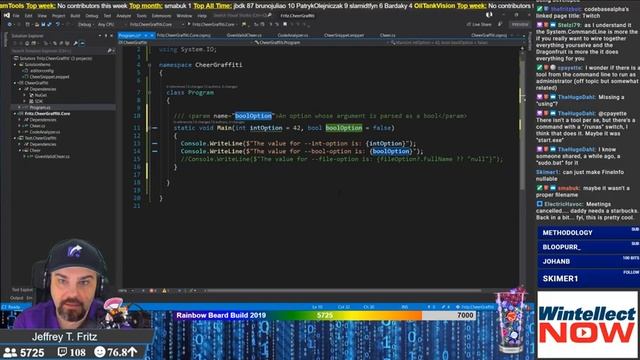Collapse the CheerGraffiti project node
Screen dimensions: 640x360
coord(16,83)
